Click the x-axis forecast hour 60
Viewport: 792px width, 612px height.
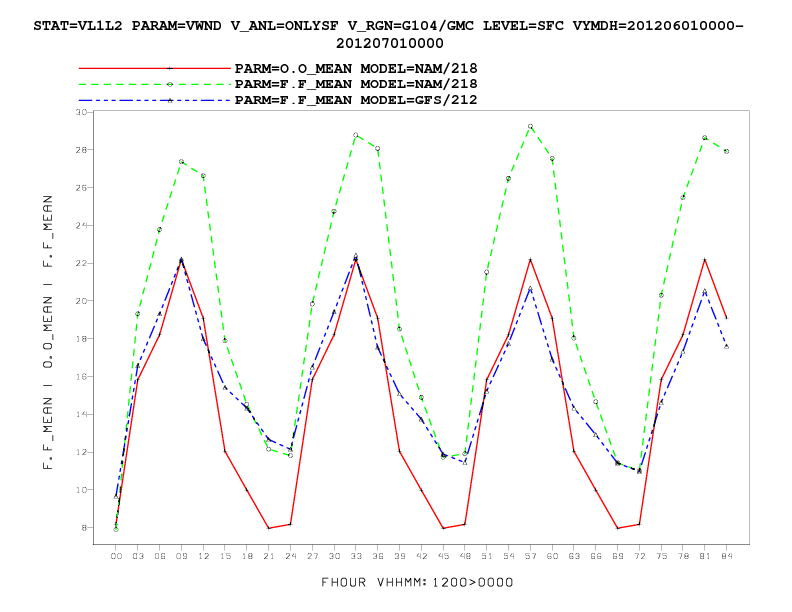552,556
